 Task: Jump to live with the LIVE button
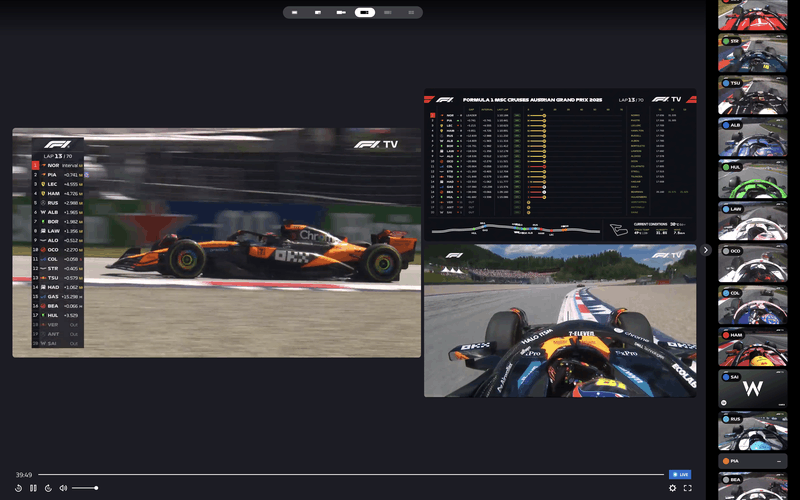680,474
